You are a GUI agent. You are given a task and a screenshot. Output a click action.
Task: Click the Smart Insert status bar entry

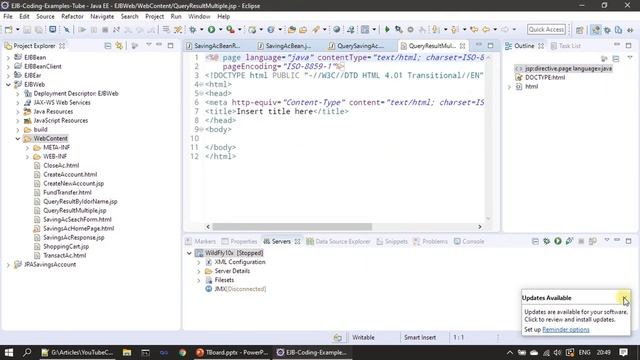point(420,338)
